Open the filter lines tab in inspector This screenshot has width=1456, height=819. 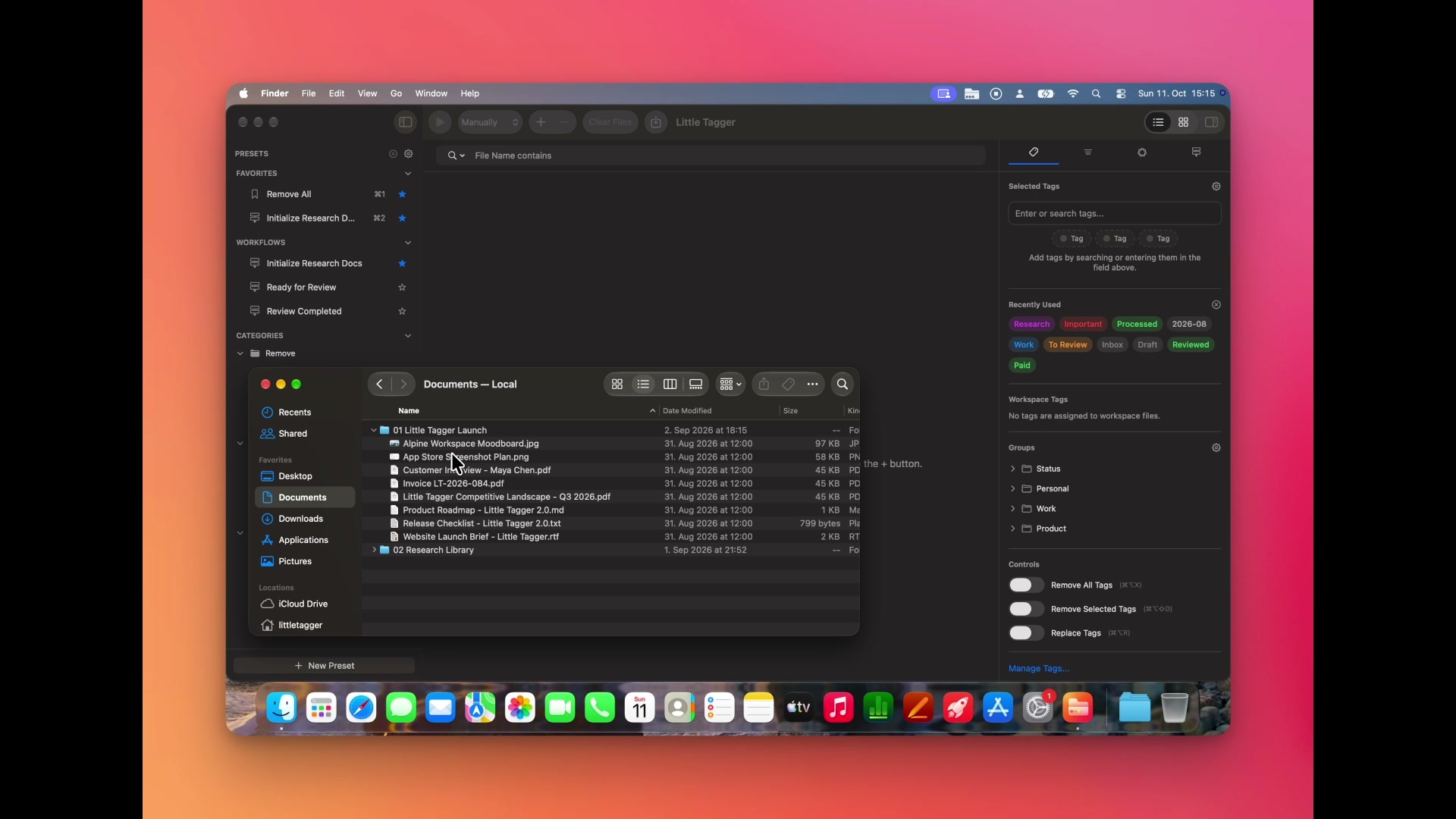point(1088,152)
